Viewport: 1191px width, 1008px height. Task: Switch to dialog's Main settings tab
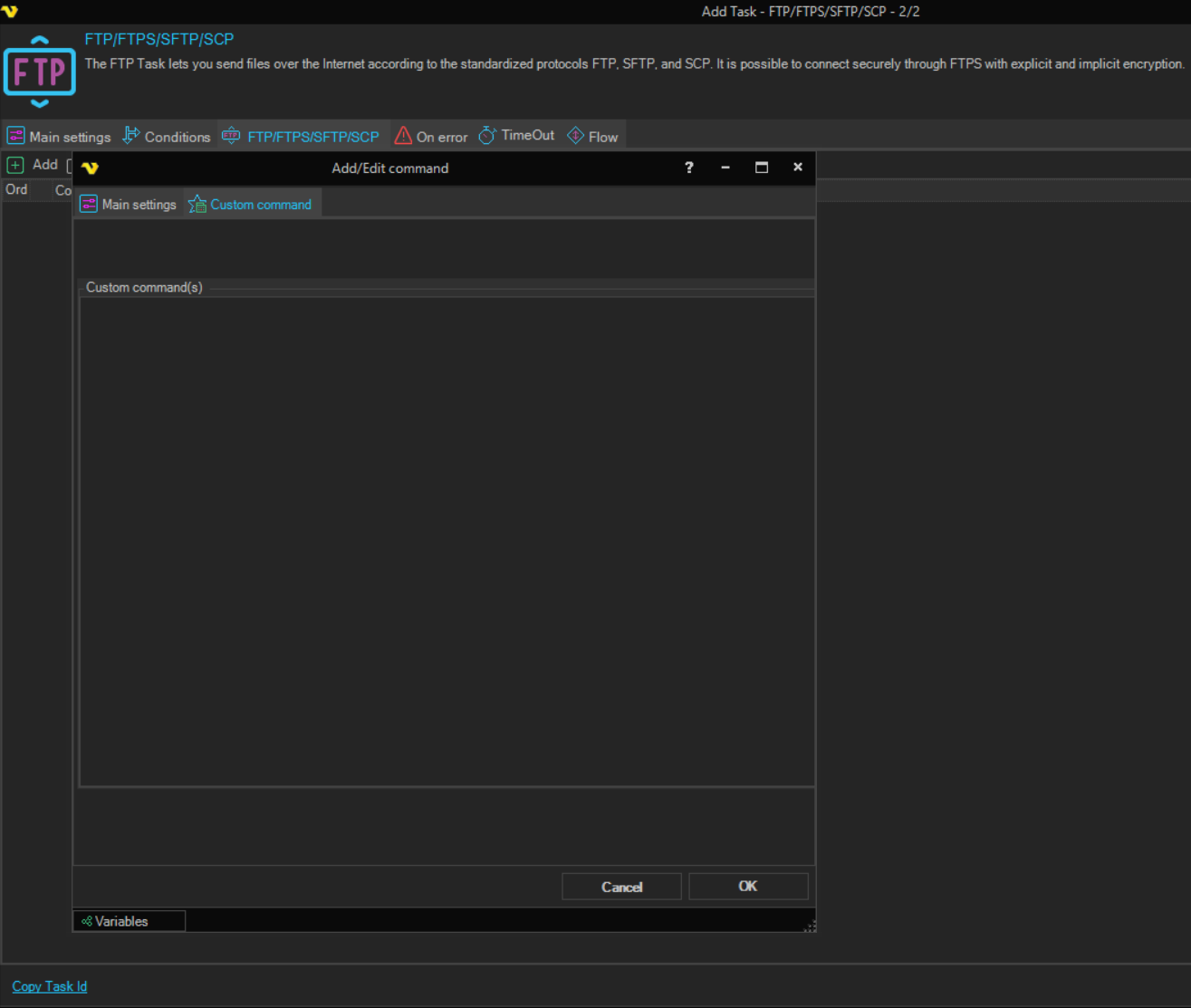coord(129,205)
